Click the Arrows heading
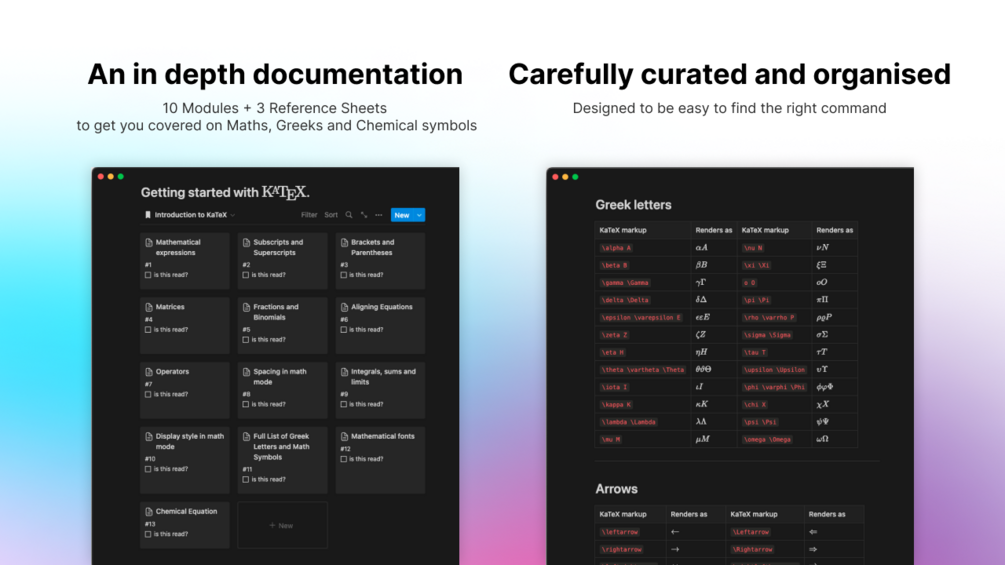Image resolution: width=1005 pixels, height=565 pixels. pyautogui.click(x=617, y=489)
